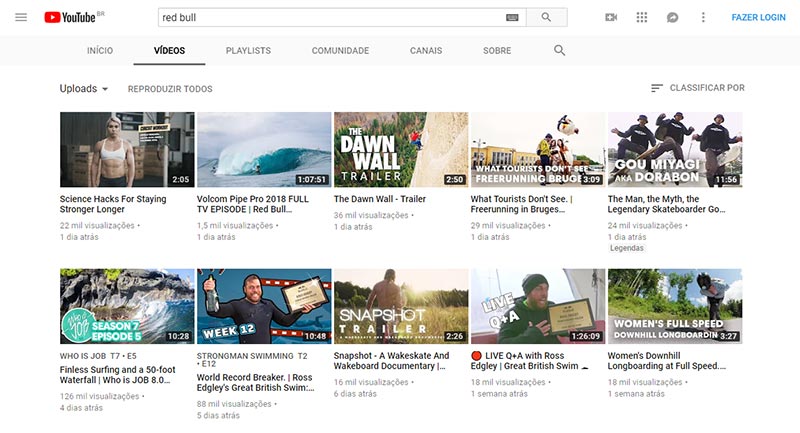The width and height of the screenshot is (800, 433).
Task: Open Snapshot Wakeskate Documentary title
Action: (x=391, y=361)
